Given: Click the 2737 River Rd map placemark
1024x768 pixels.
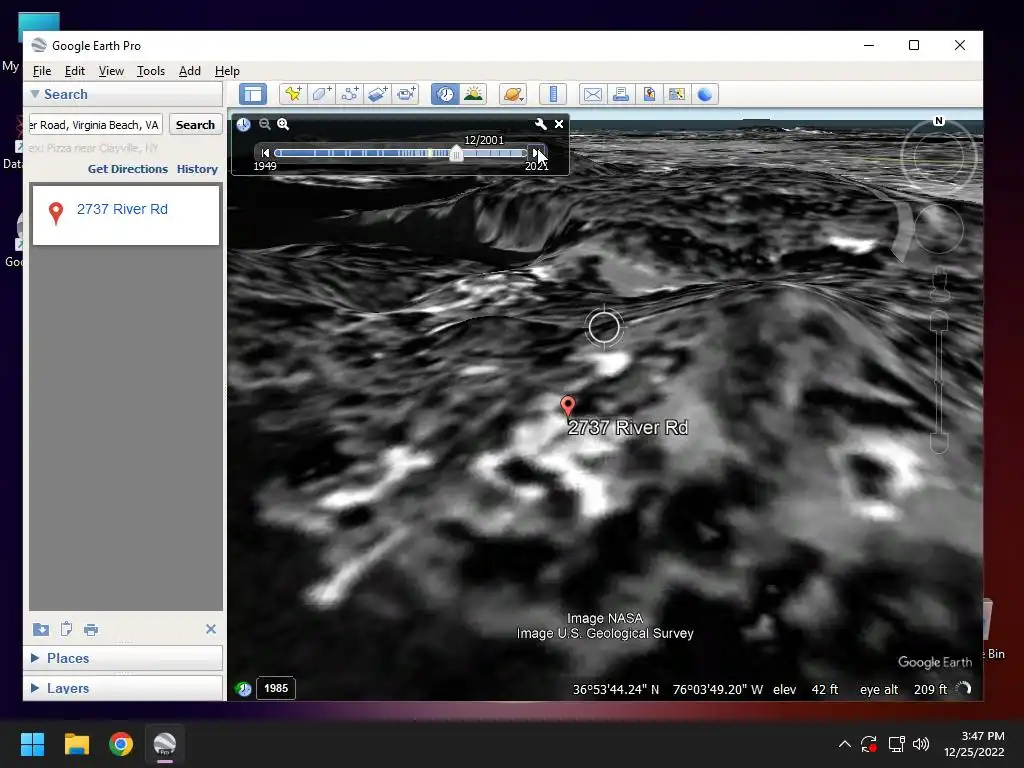Looking at the screenshot, I should (568, 406).
